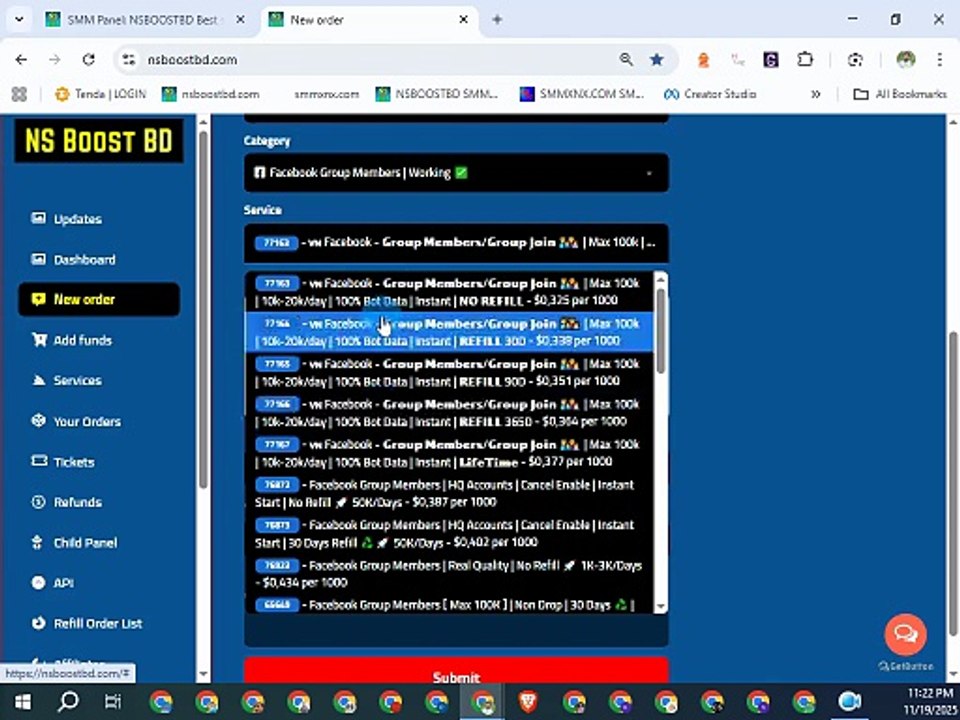Select service 77167 LifeTime option

(449, 453)
